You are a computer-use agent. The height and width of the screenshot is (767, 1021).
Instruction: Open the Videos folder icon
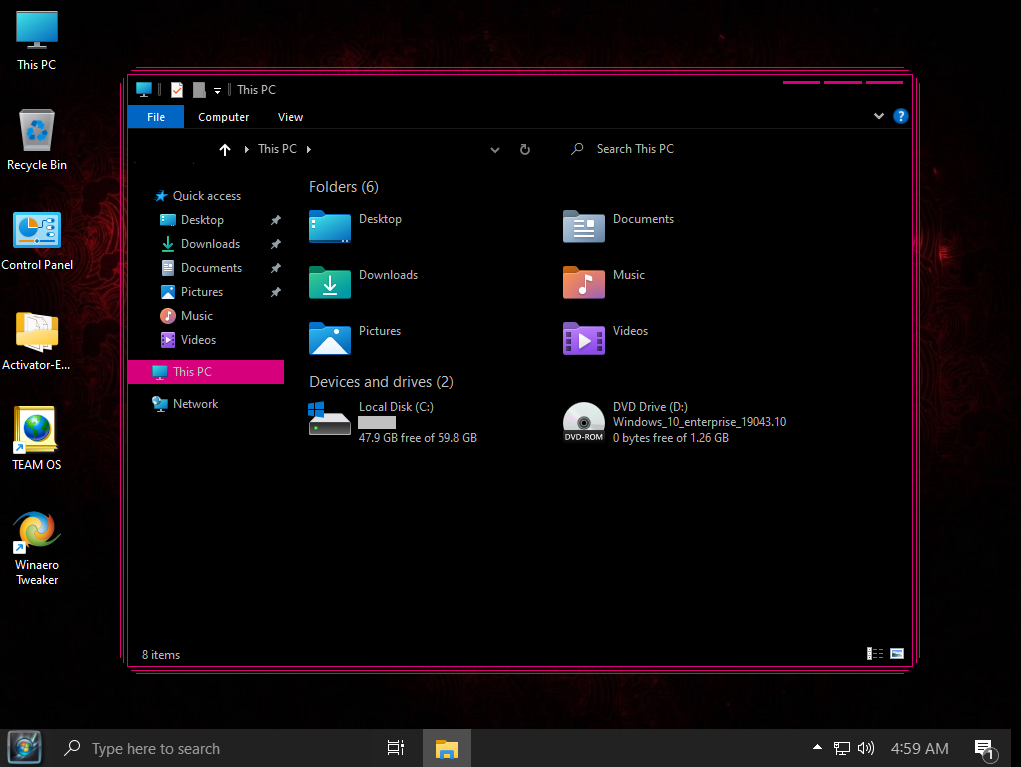click(x=584, y=339)
